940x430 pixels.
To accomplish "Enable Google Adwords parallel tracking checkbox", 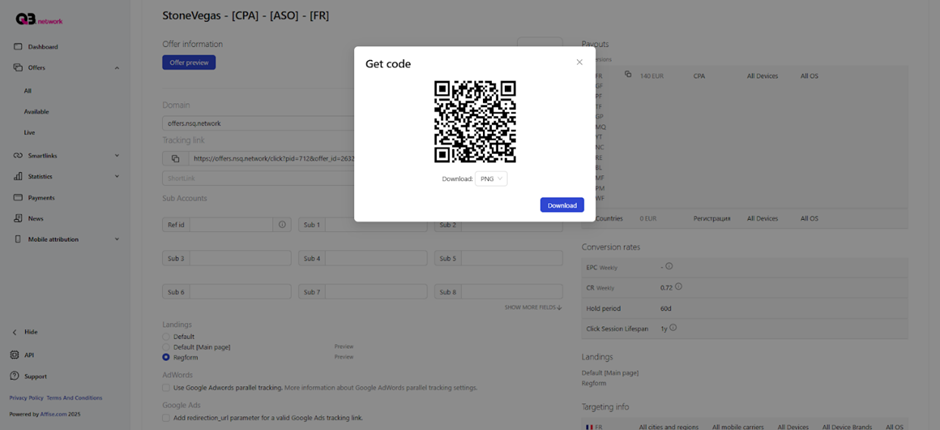I will (x=166, y=387).
